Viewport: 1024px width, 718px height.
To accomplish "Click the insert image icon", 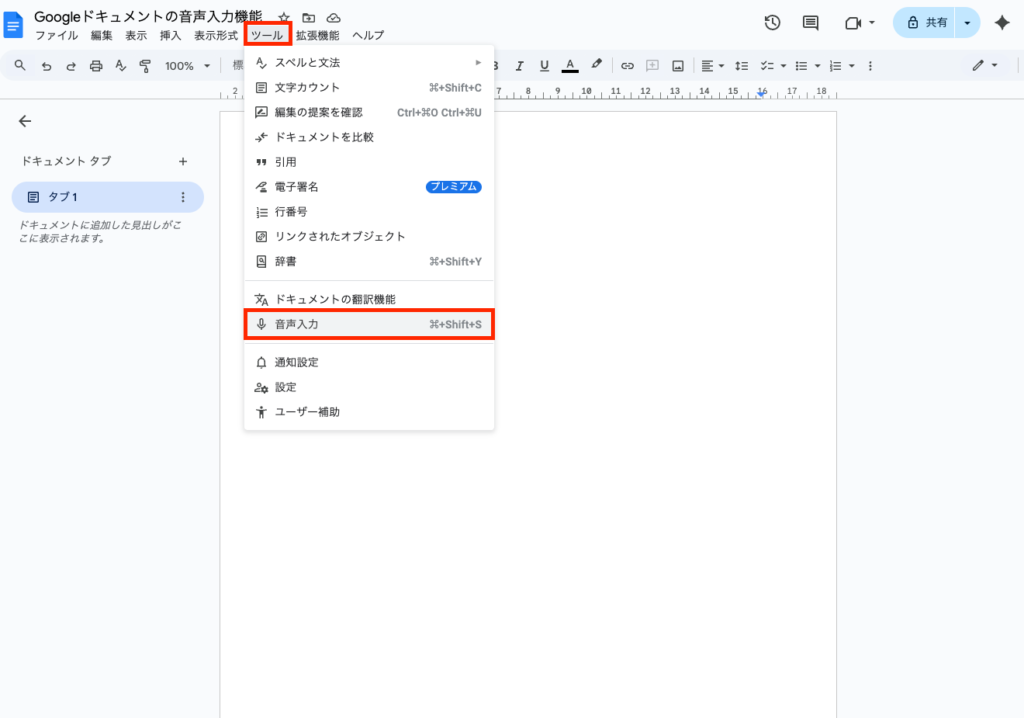I will coord(678,66).
